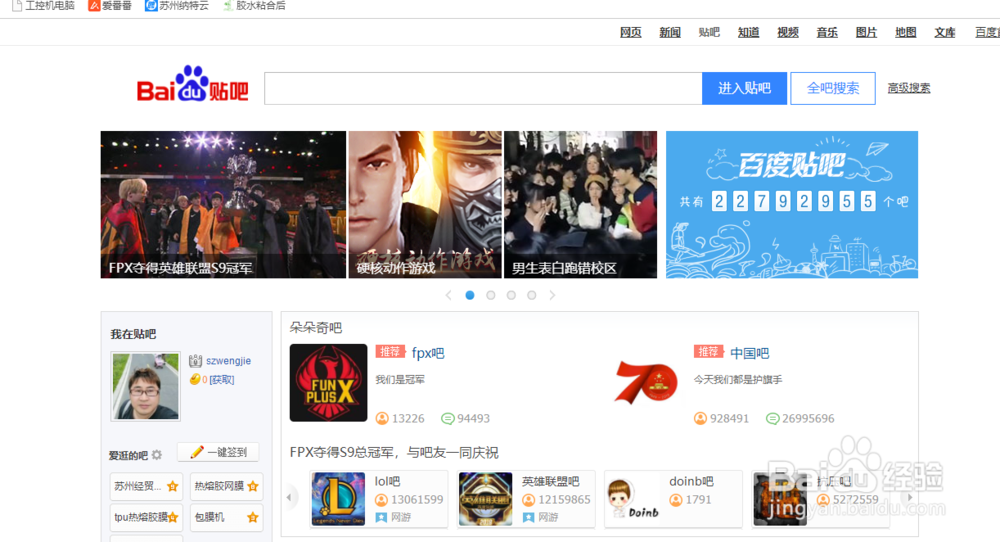Click the 进入贴吧 button
This screenshot has width=1000, height=542.
(x=744, y=88)
